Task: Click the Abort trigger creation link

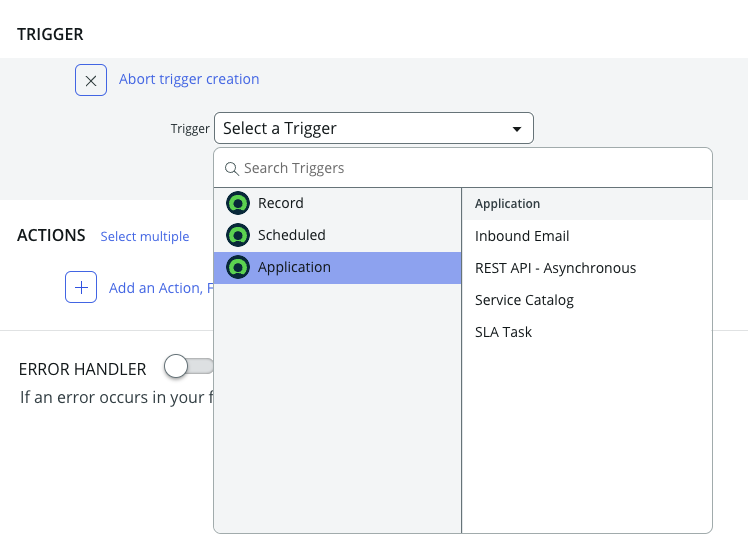Action: pyautogui.click(x=189, y=79)
